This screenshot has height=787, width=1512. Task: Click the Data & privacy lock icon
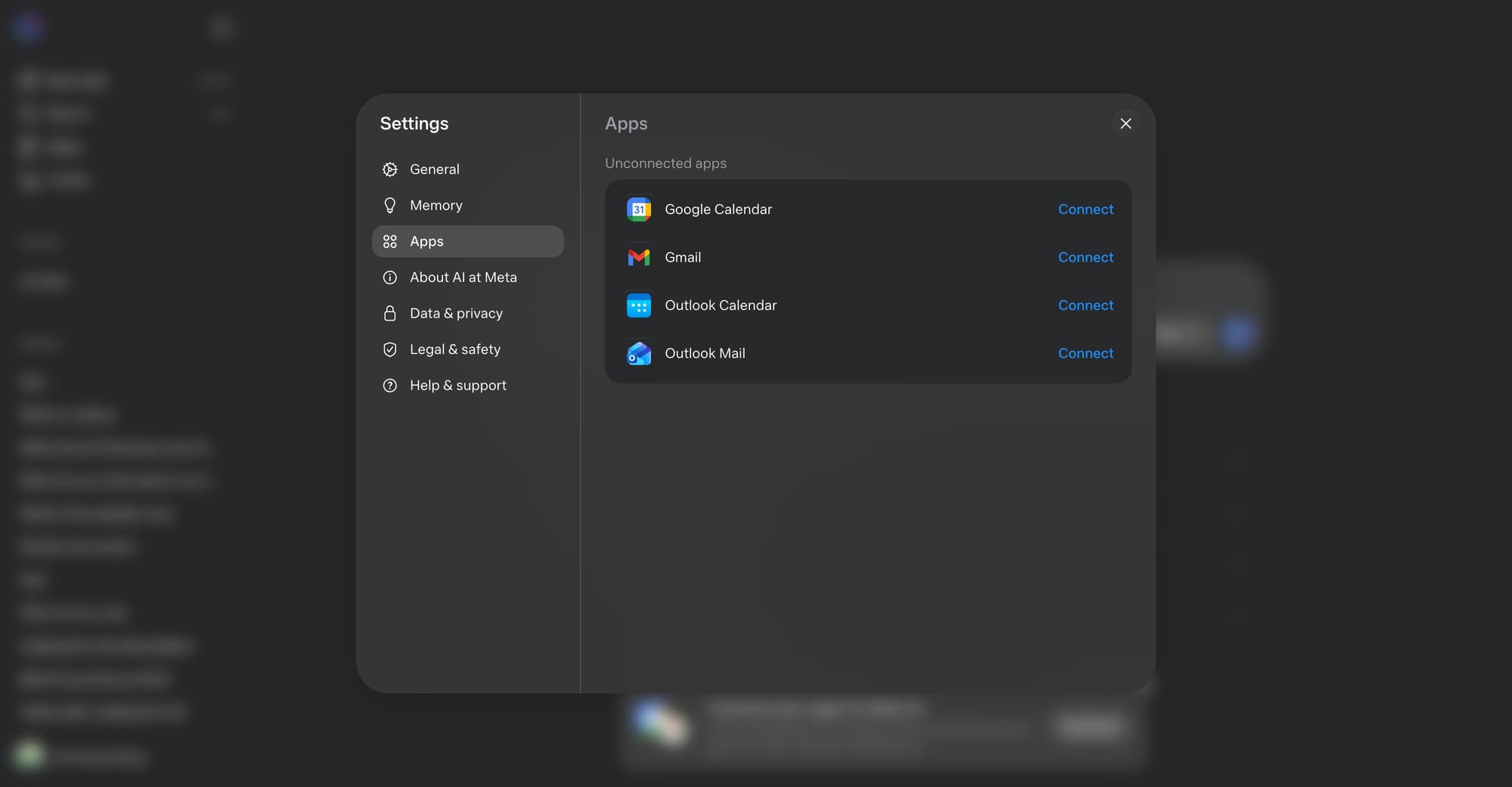(x=390, y=314)
